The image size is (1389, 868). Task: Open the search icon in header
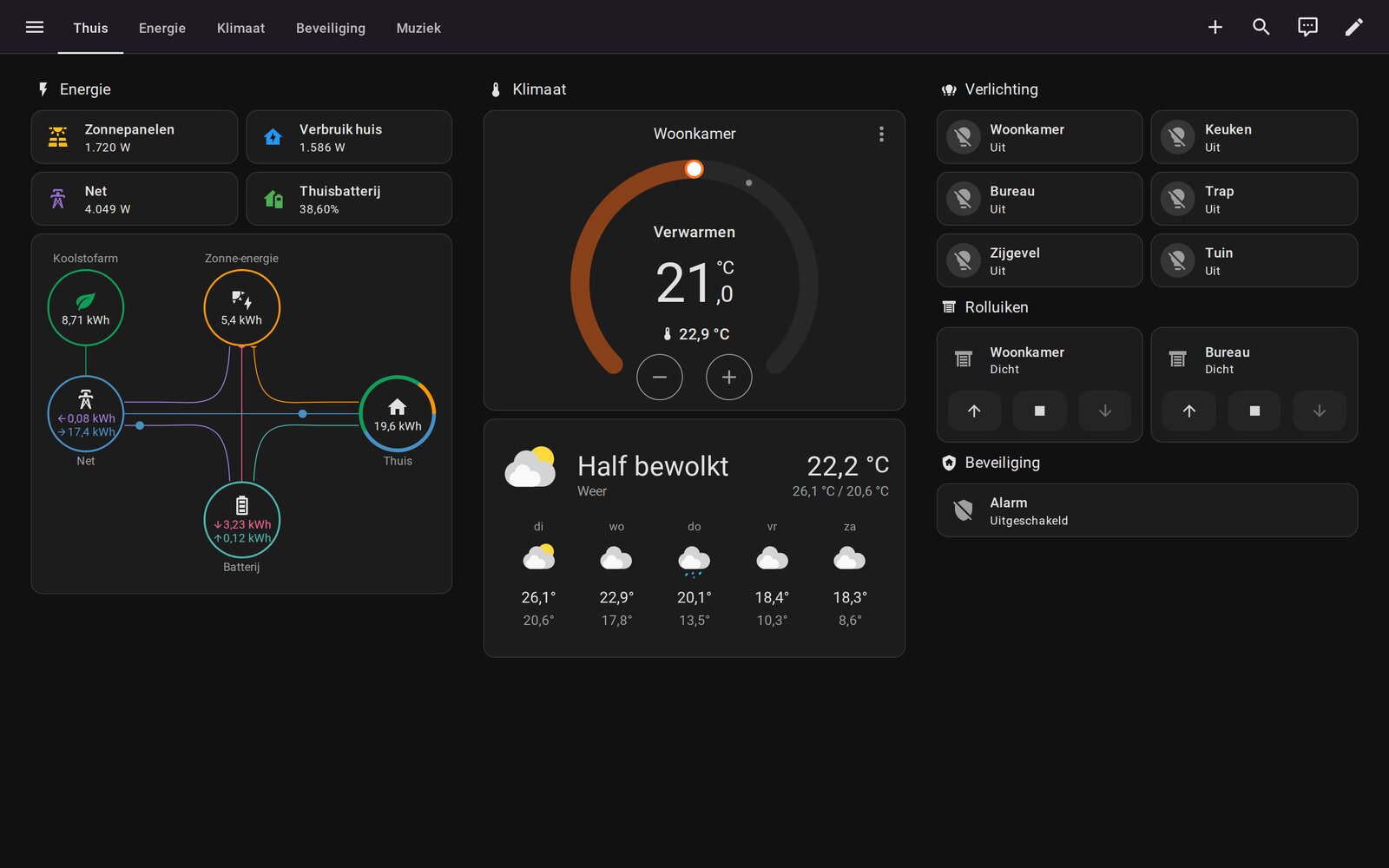coord(1261,27)
